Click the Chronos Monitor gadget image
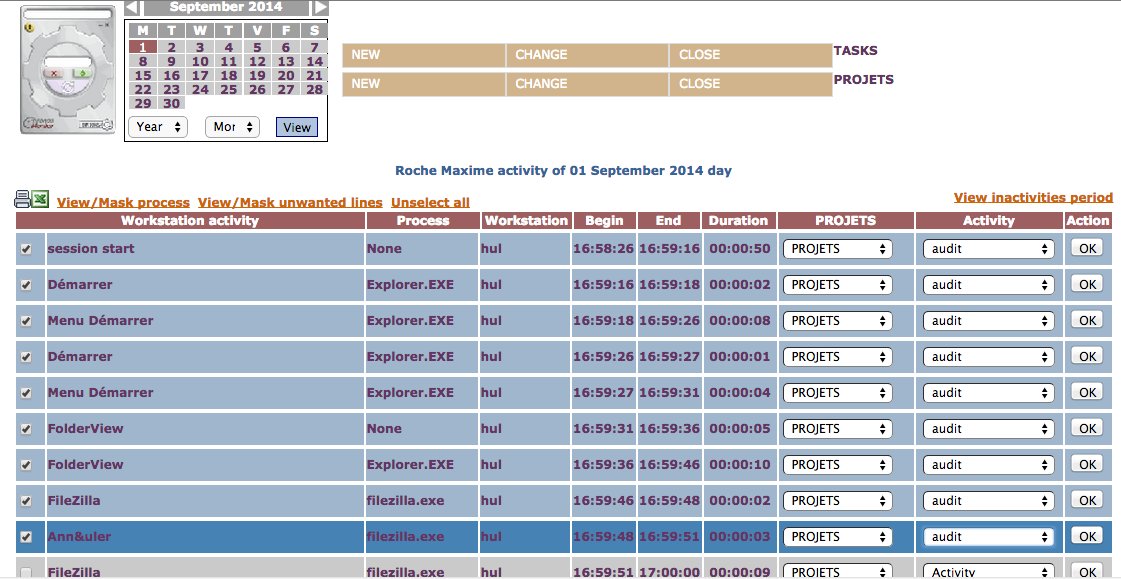 (x=66, y=70)
